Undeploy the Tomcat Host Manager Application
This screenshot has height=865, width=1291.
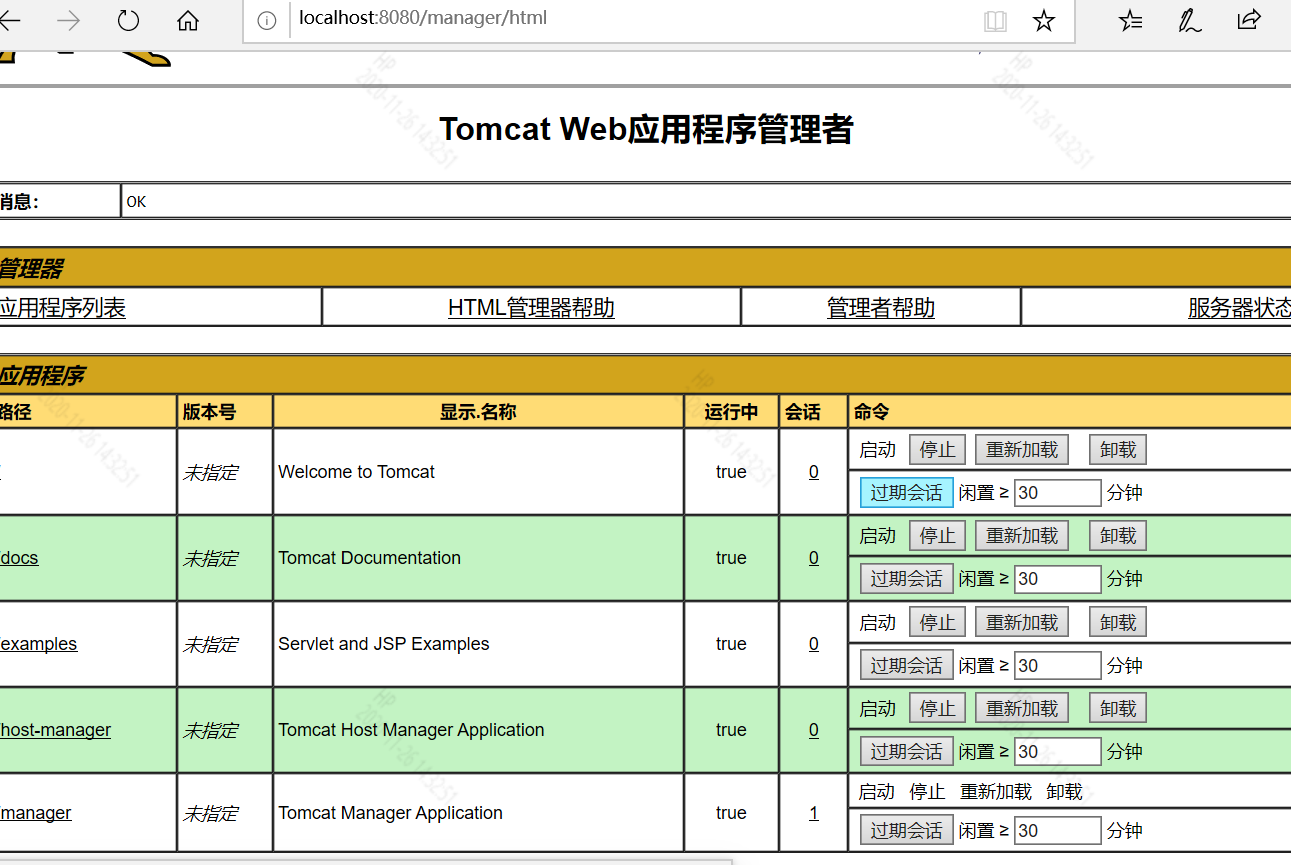(x=1118, y=708)
